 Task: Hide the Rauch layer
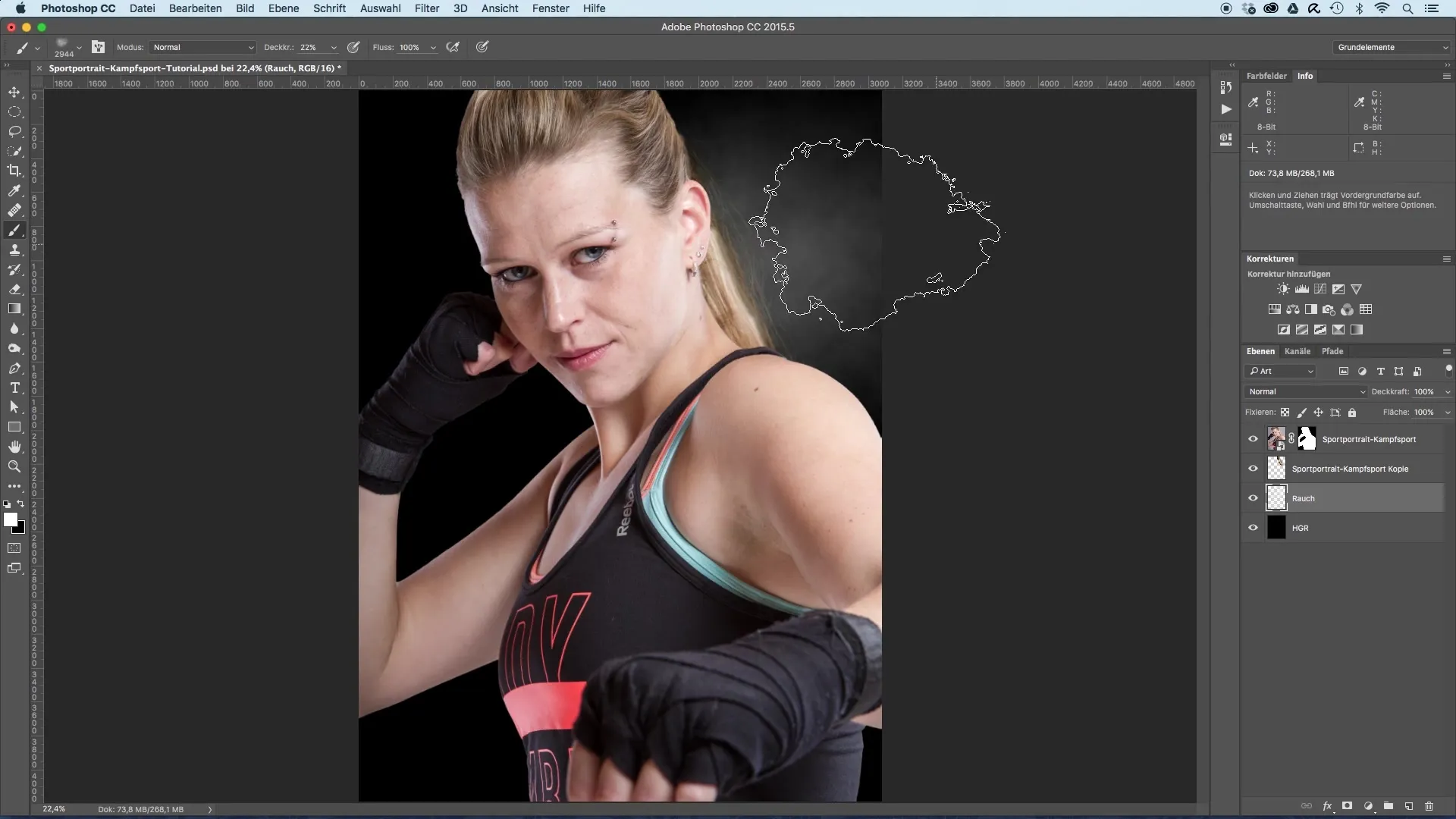click(1253, 498)
